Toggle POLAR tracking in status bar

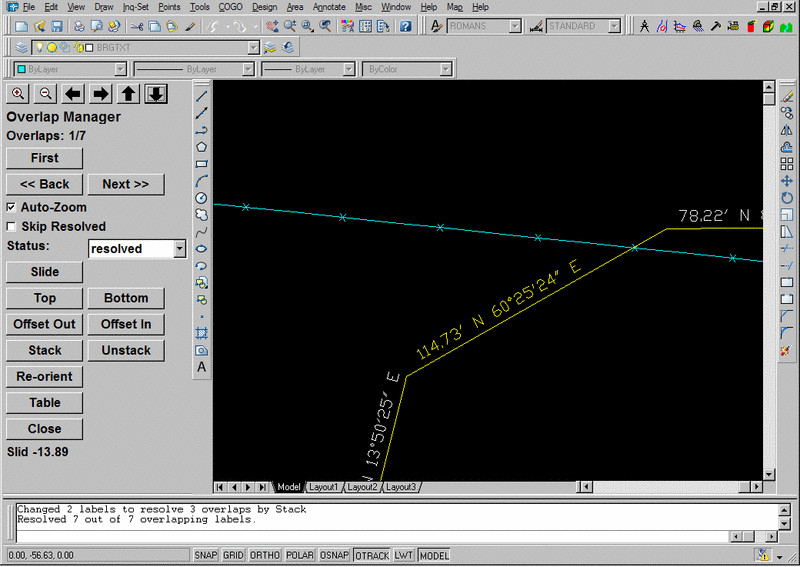(300, 555)
